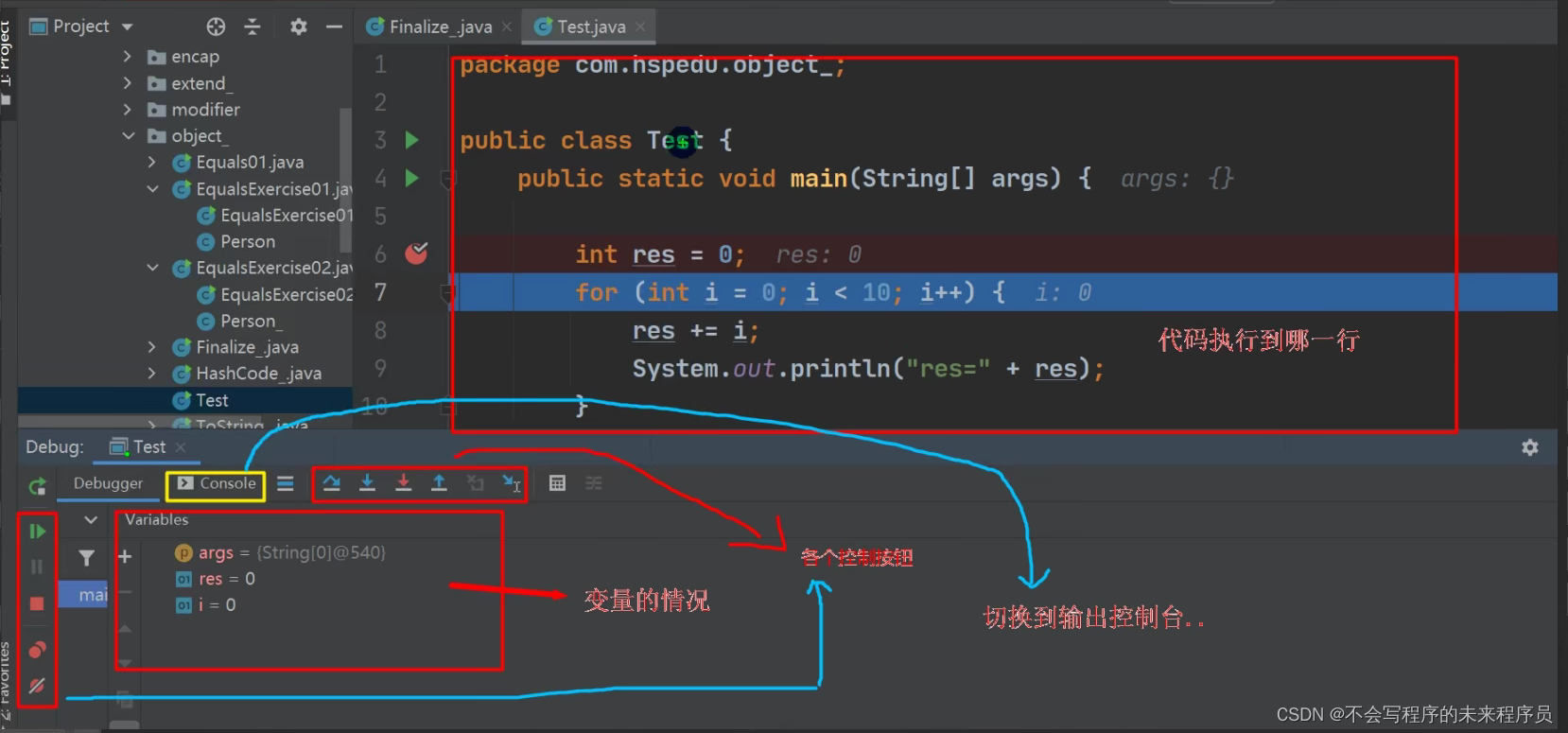Expand the extend_ folder
This screenshot has height=733, width=1568.
click(128, 83)
